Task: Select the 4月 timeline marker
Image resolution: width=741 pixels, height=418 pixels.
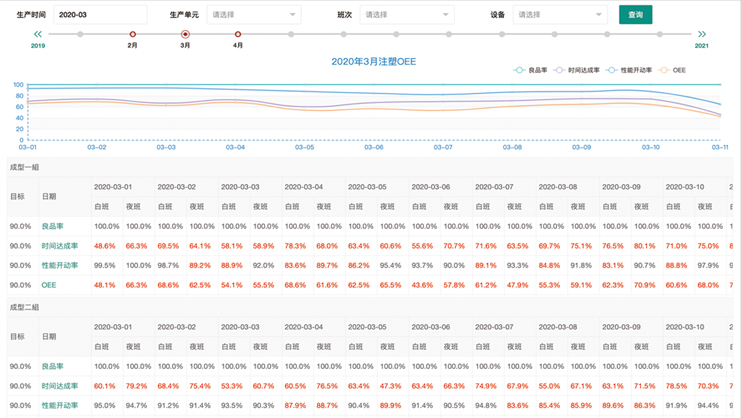Action: 238,35
